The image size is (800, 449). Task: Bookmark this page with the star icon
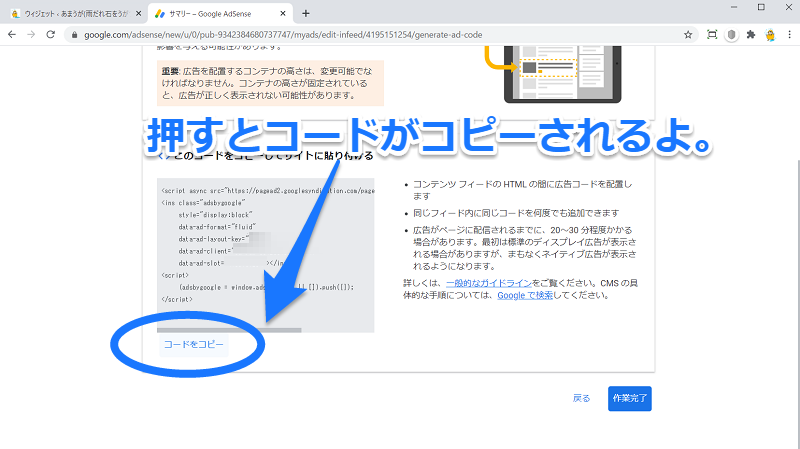[686, 34]
